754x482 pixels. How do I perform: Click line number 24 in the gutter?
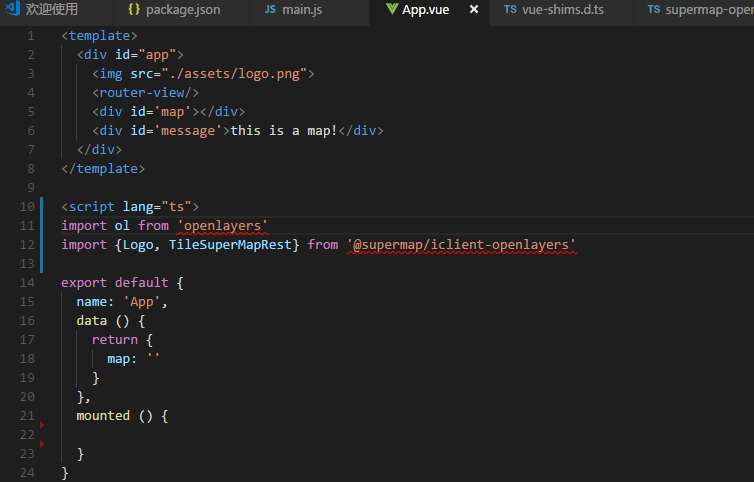tap(27, 473)
